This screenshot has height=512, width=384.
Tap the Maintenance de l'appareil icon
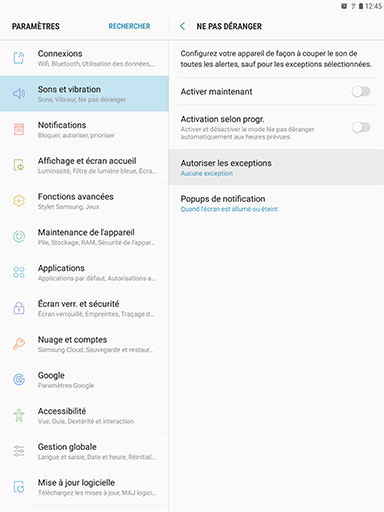click(19, 236)
